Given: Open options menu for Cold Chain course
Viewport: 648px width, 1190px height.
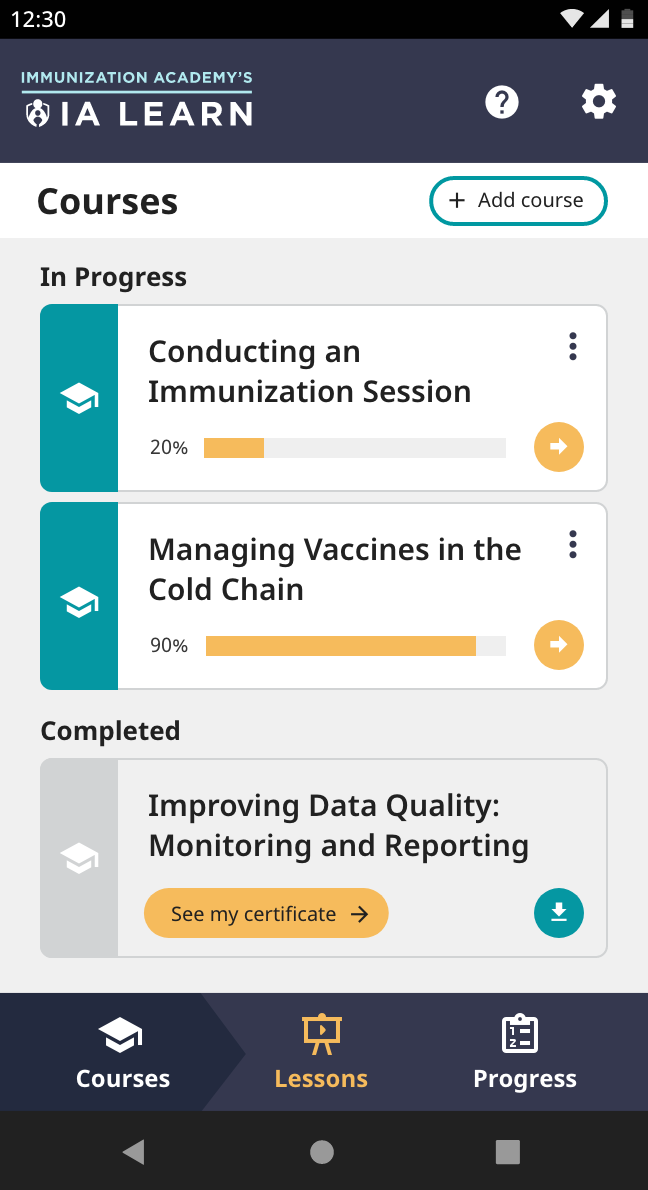Looking at the screenshot, I should [x=573, y=545].
